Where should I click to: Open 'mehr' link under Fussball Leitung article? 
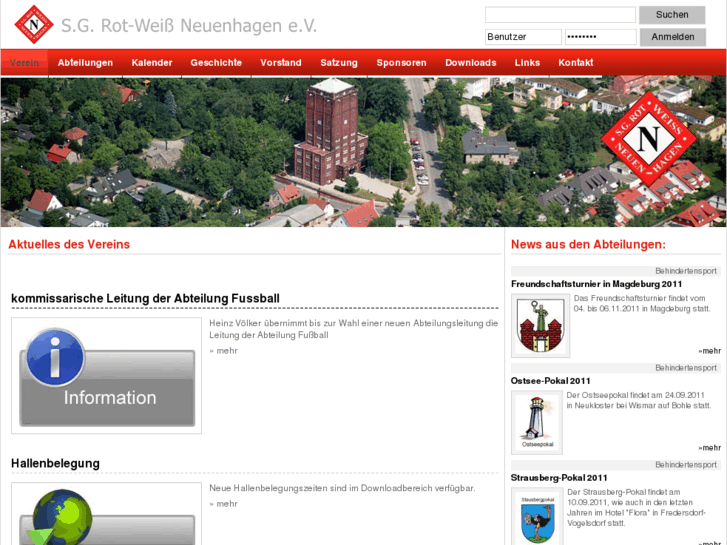tap(225, 350)
